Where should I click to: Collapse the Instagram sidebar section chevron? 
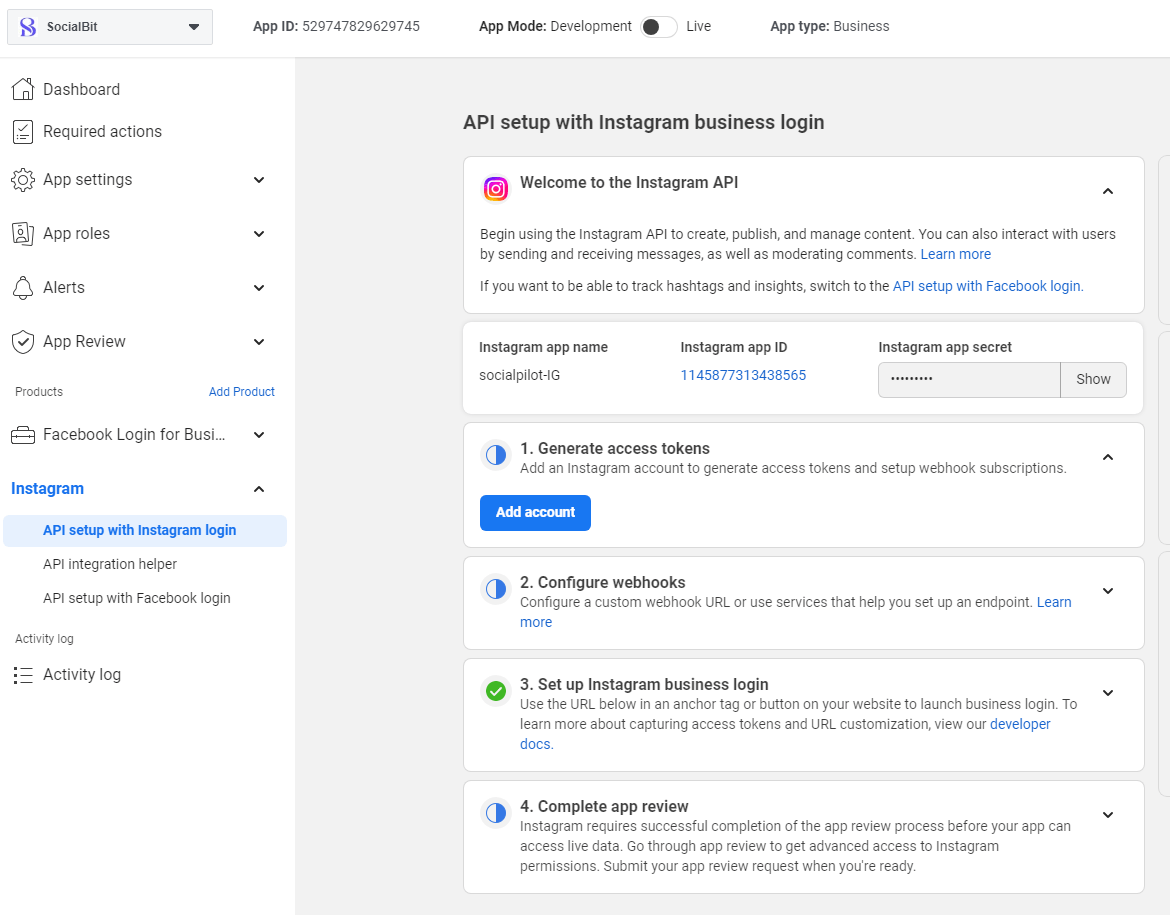259,489
